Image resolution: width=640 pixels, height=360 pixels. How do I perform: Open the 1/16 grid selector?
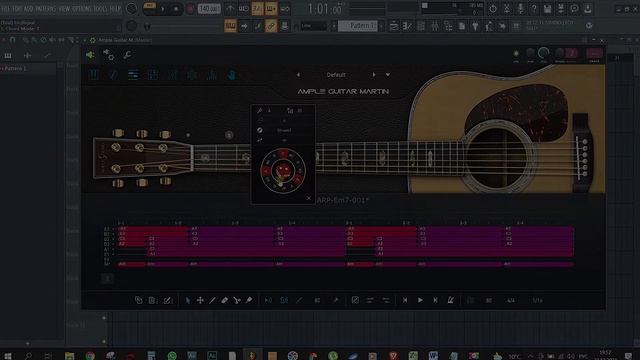[538, 300]
